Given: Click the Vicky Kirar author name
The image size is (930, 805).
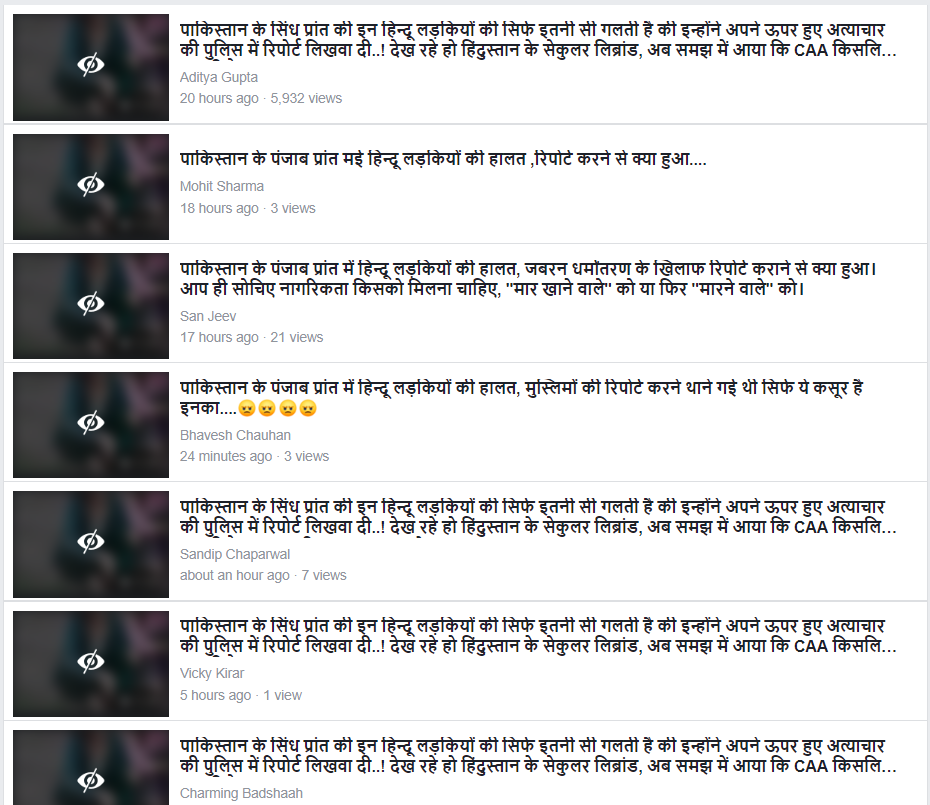Looking at the screenshot, I should pos(212,673).
